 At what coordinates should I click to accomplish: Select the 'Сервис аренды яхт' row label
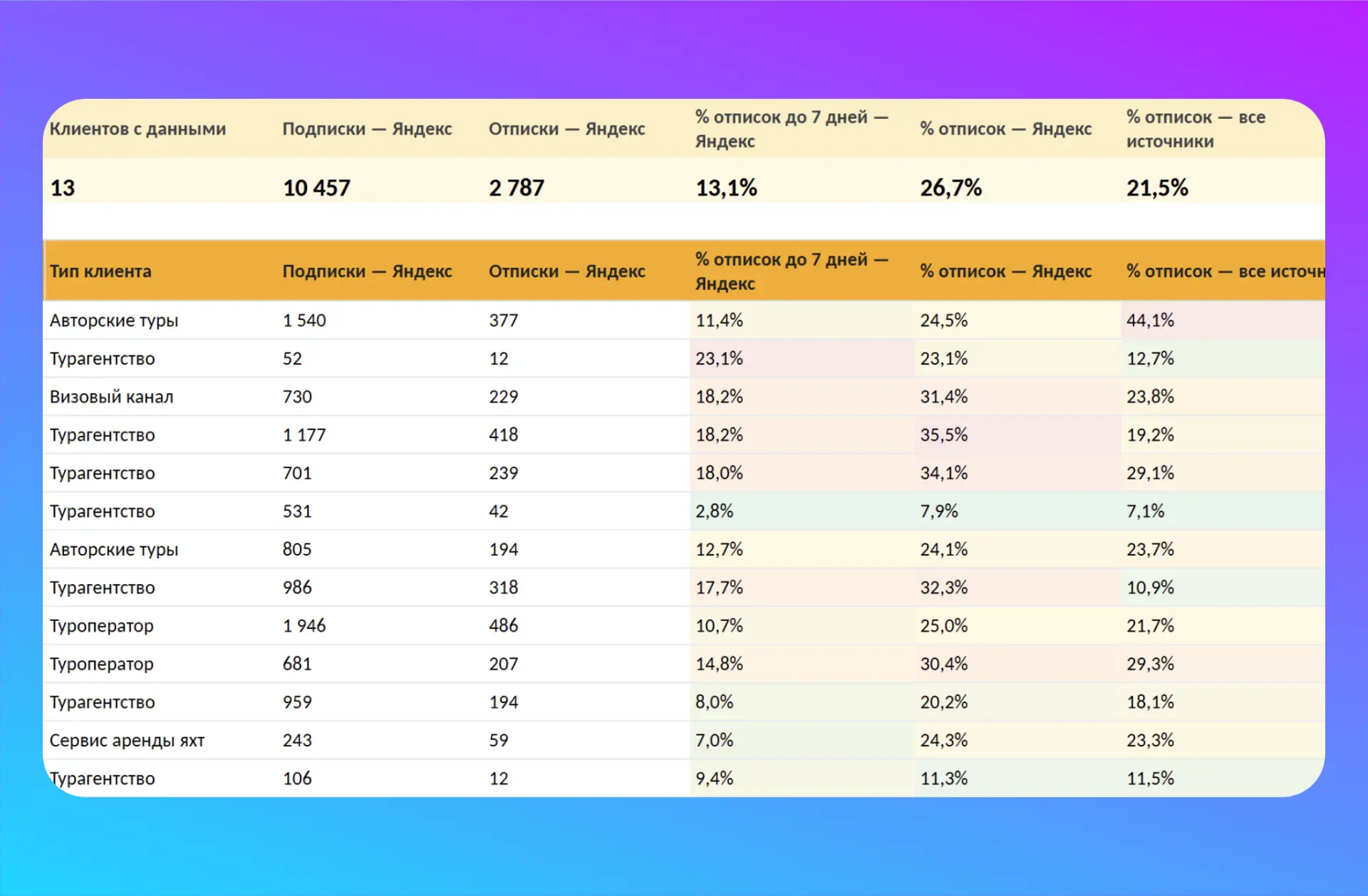pos(127,741)
